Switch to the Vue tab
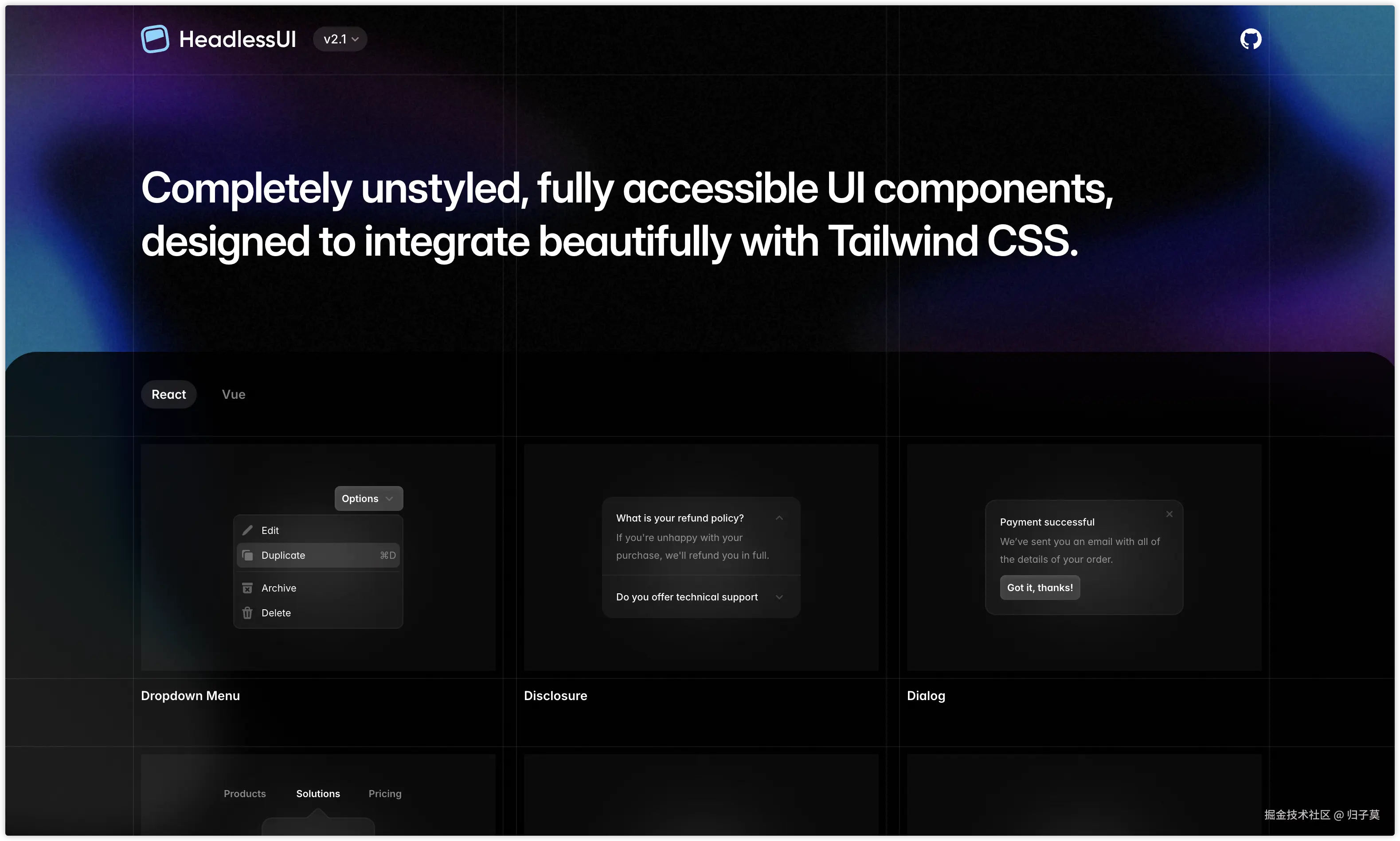This screenshot has height=841, width=1400. (x=234, y=394)
